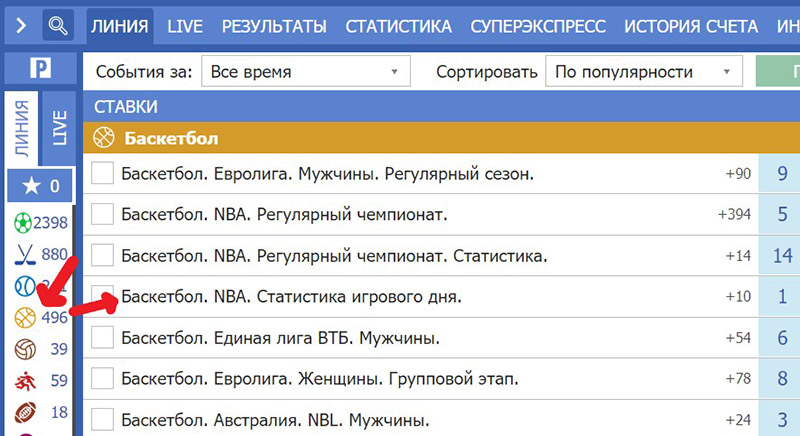Check Австралия NBL Мужчины checkbox
The image size is (800, 436).
pos(102,420)
